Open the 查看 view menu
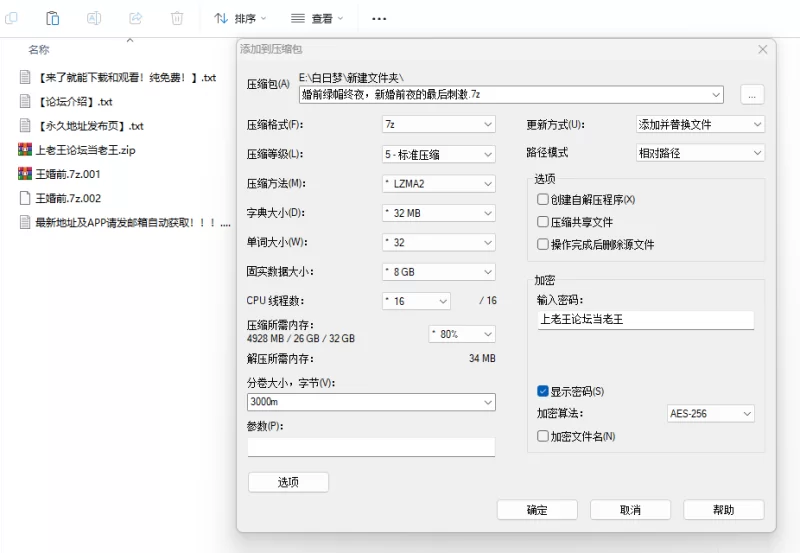Screen dimensions: 800x553 [317, 18]
